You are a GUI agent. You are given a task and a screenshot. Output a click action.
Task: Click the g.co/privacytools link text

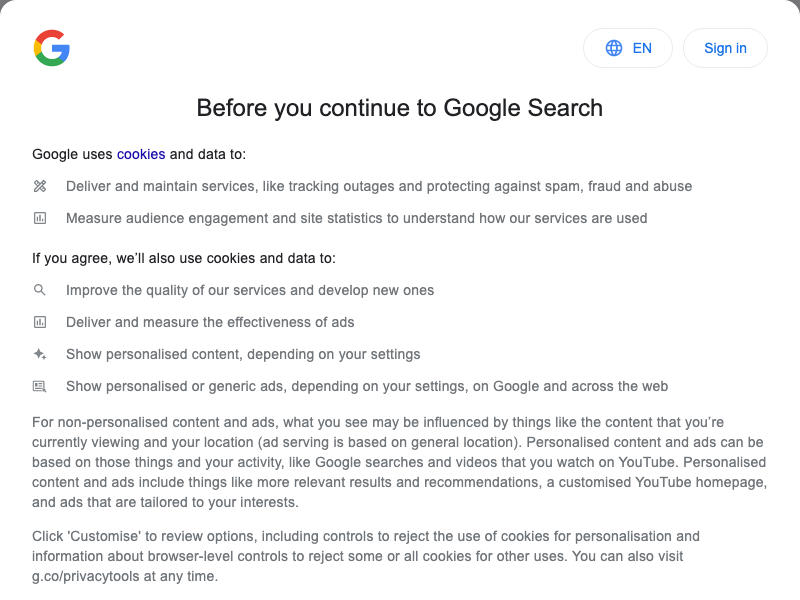[80, 577]
